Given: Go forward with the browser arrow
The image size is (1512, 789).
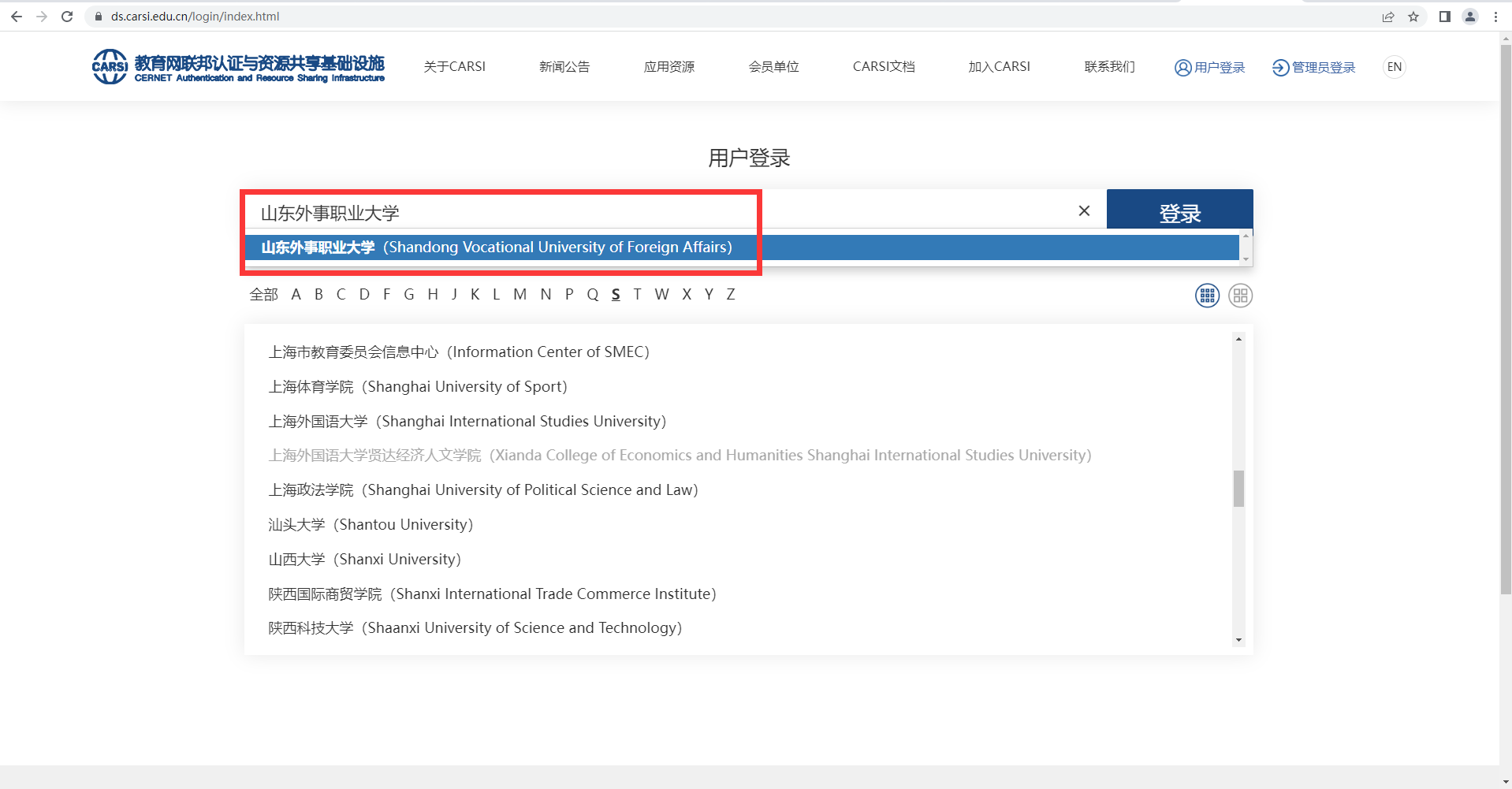Looking at the screenshot, I should (x=42, y=17).
